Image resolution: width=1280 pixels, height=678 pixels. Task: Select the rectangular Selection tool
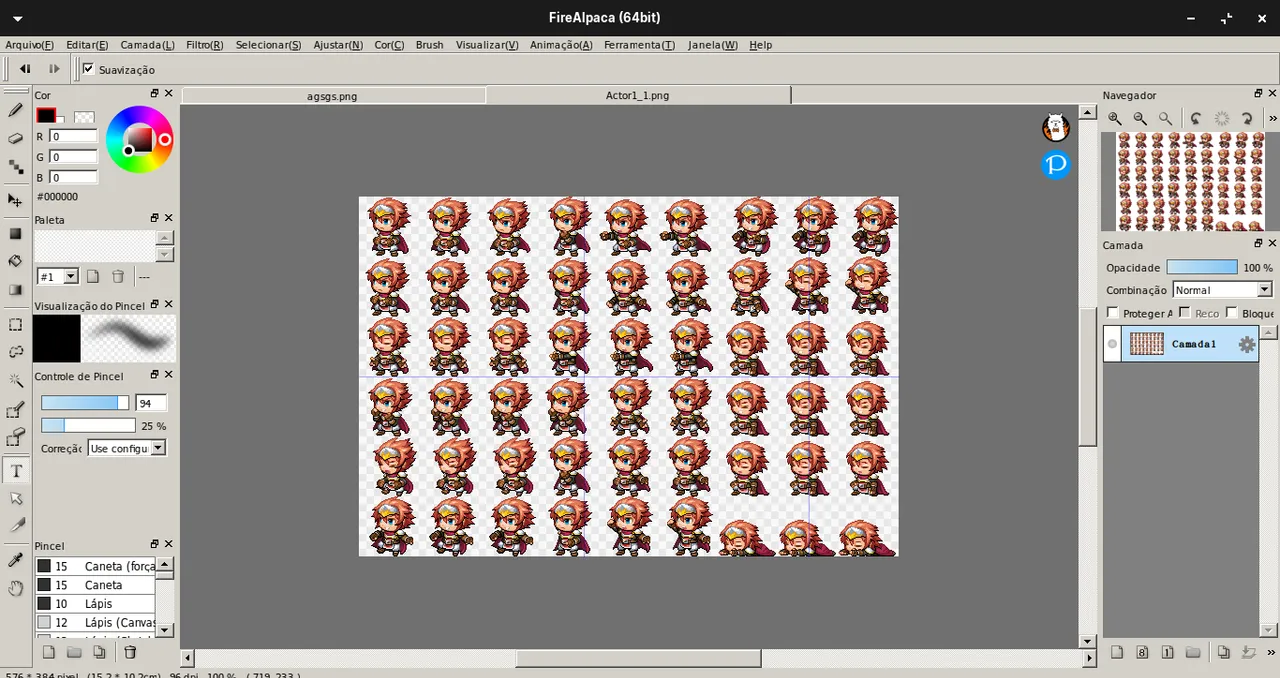click(x=15, y=324)
